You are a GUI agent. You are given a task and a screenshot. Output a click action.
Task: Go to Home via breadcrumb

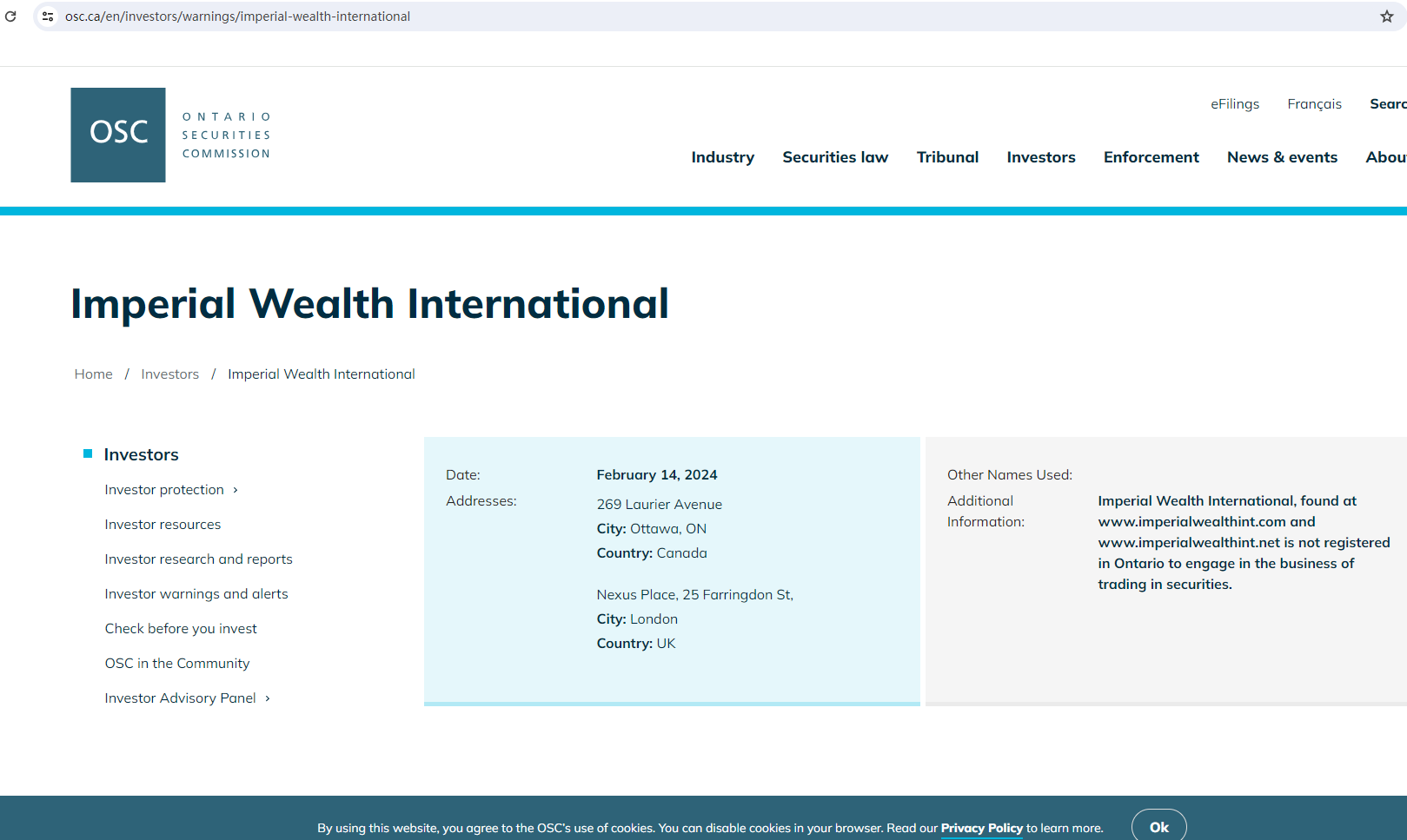[94, 374]
